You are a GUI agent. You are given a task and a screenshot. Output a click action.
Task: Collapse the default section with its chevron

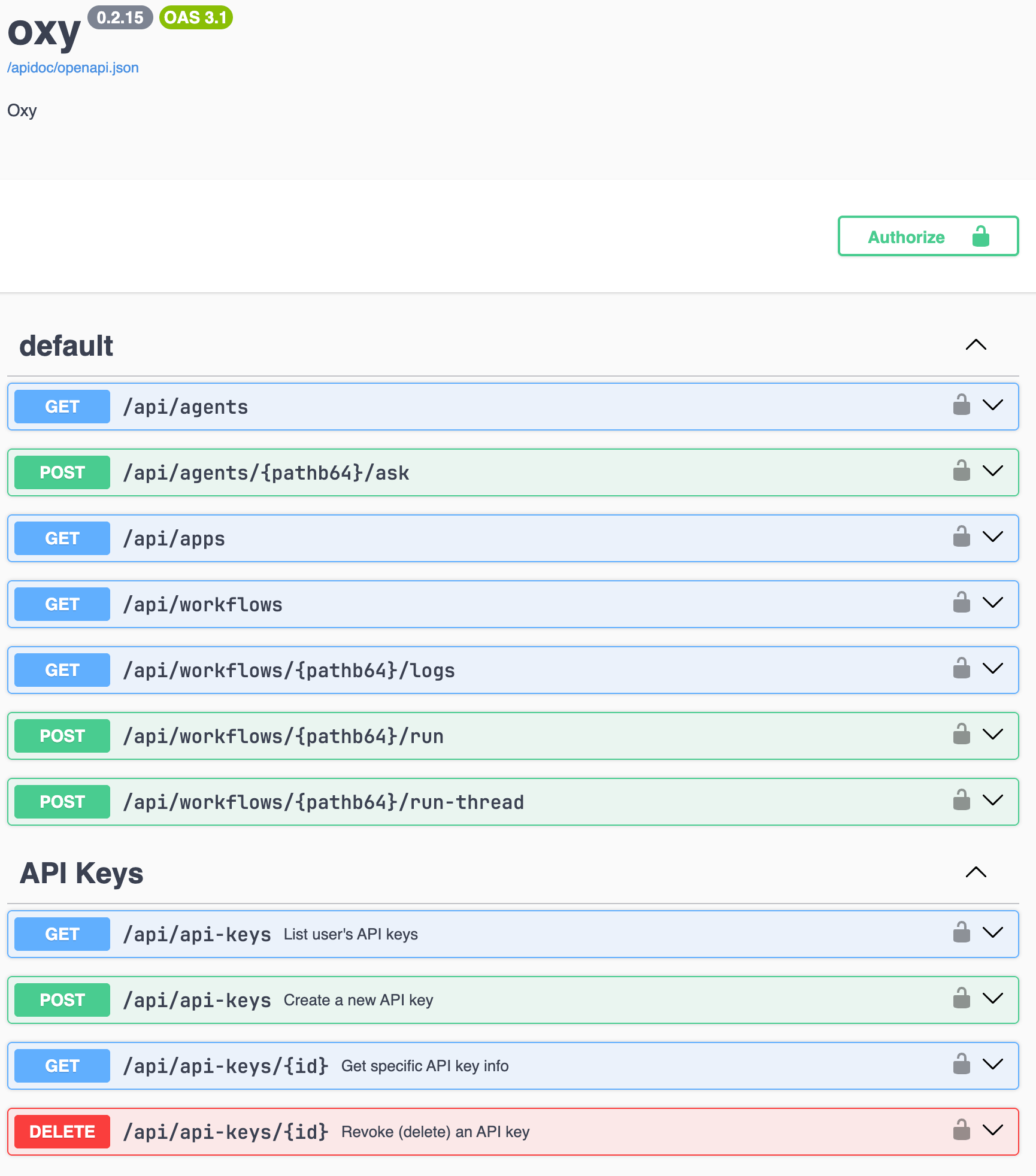pos(976,345)
